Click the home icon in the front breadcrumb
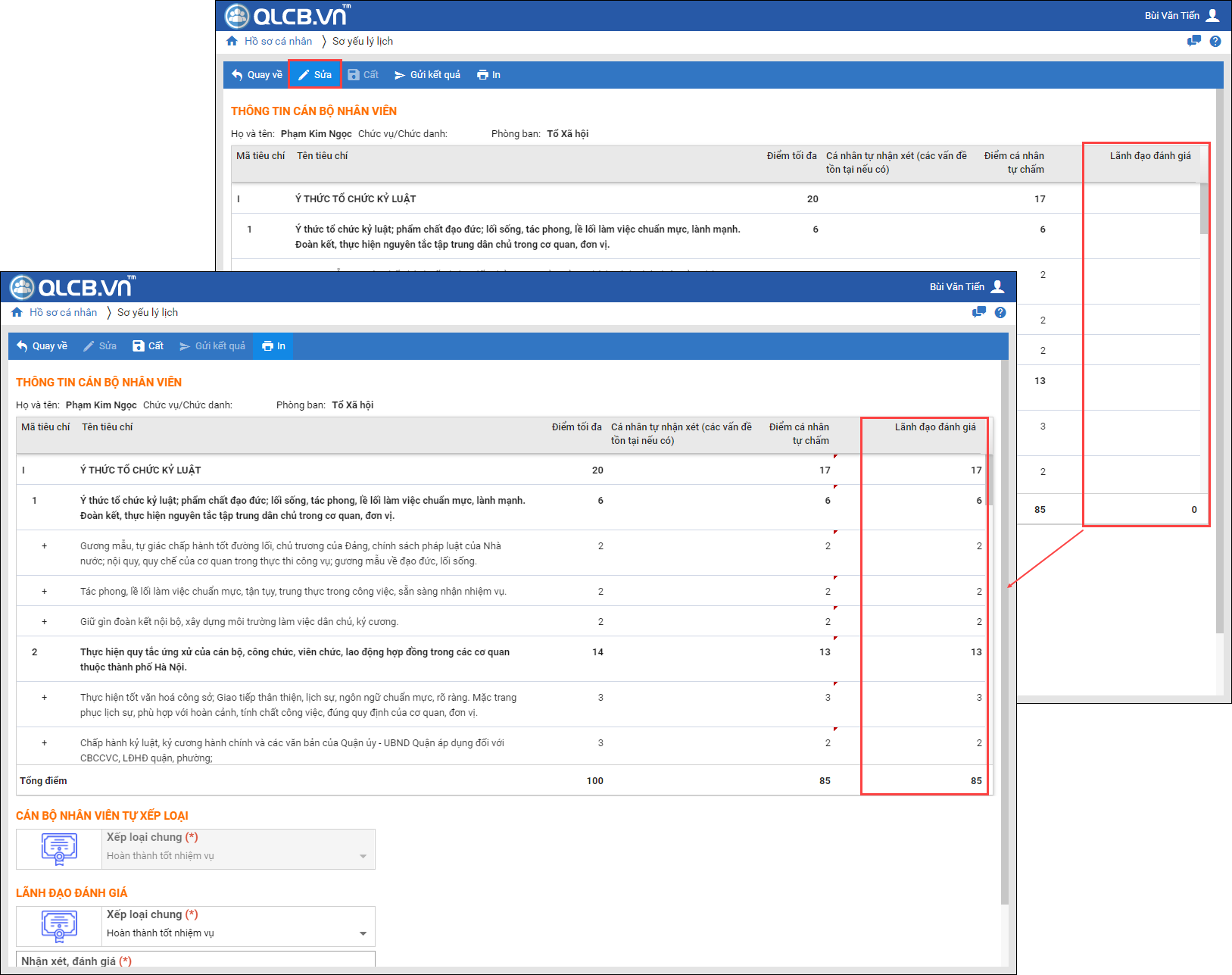Viewport: 1232px width, 975px height. pyautogui.click(x=17, y=312)
